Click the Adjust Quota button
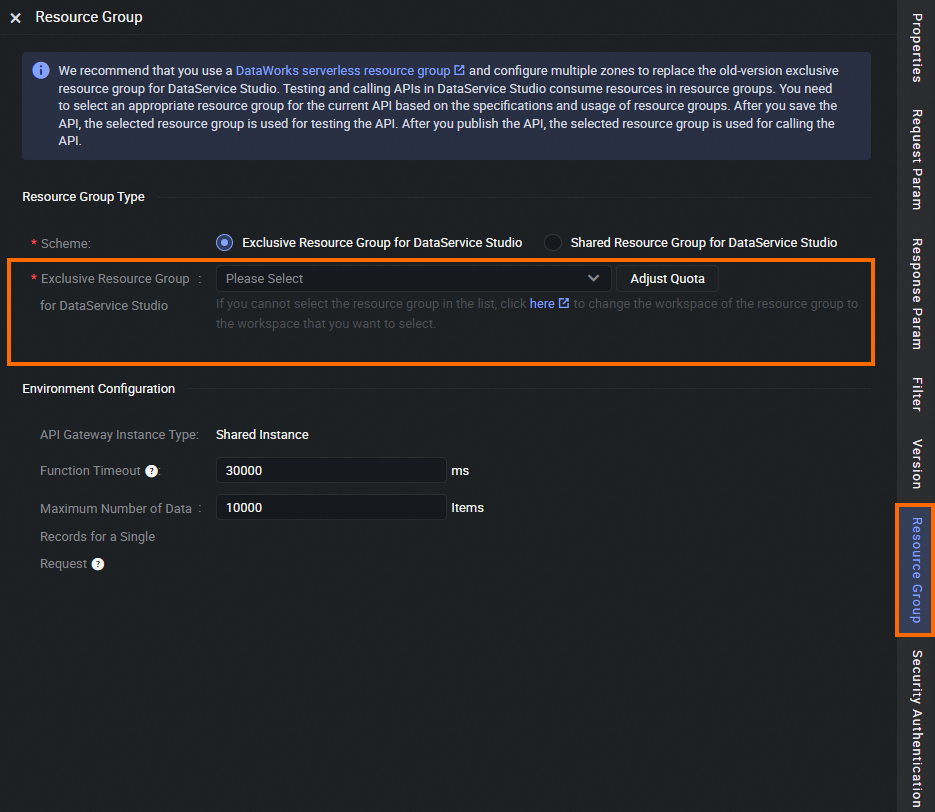The image size is (935, 812). click(667, 278)
